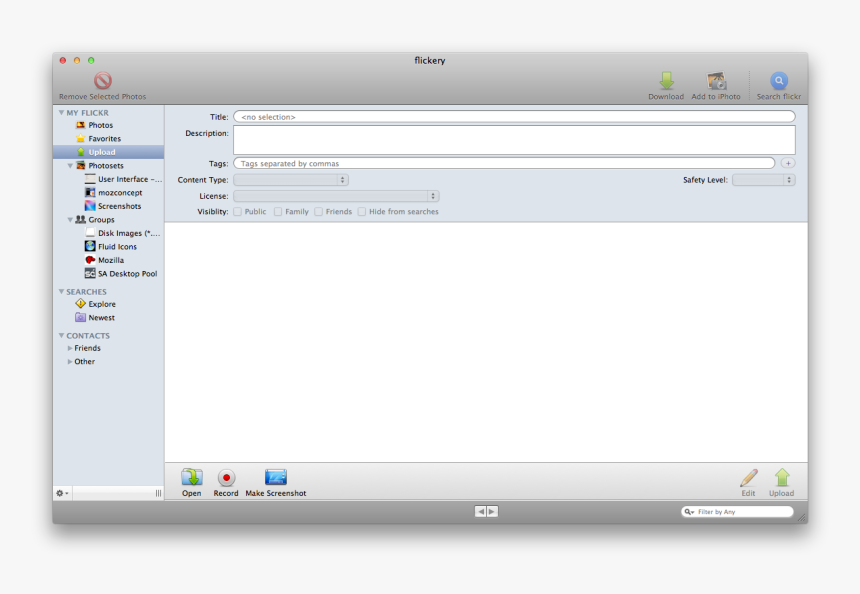Toggle Hide from searches checkbox

[x=362, y=212]
